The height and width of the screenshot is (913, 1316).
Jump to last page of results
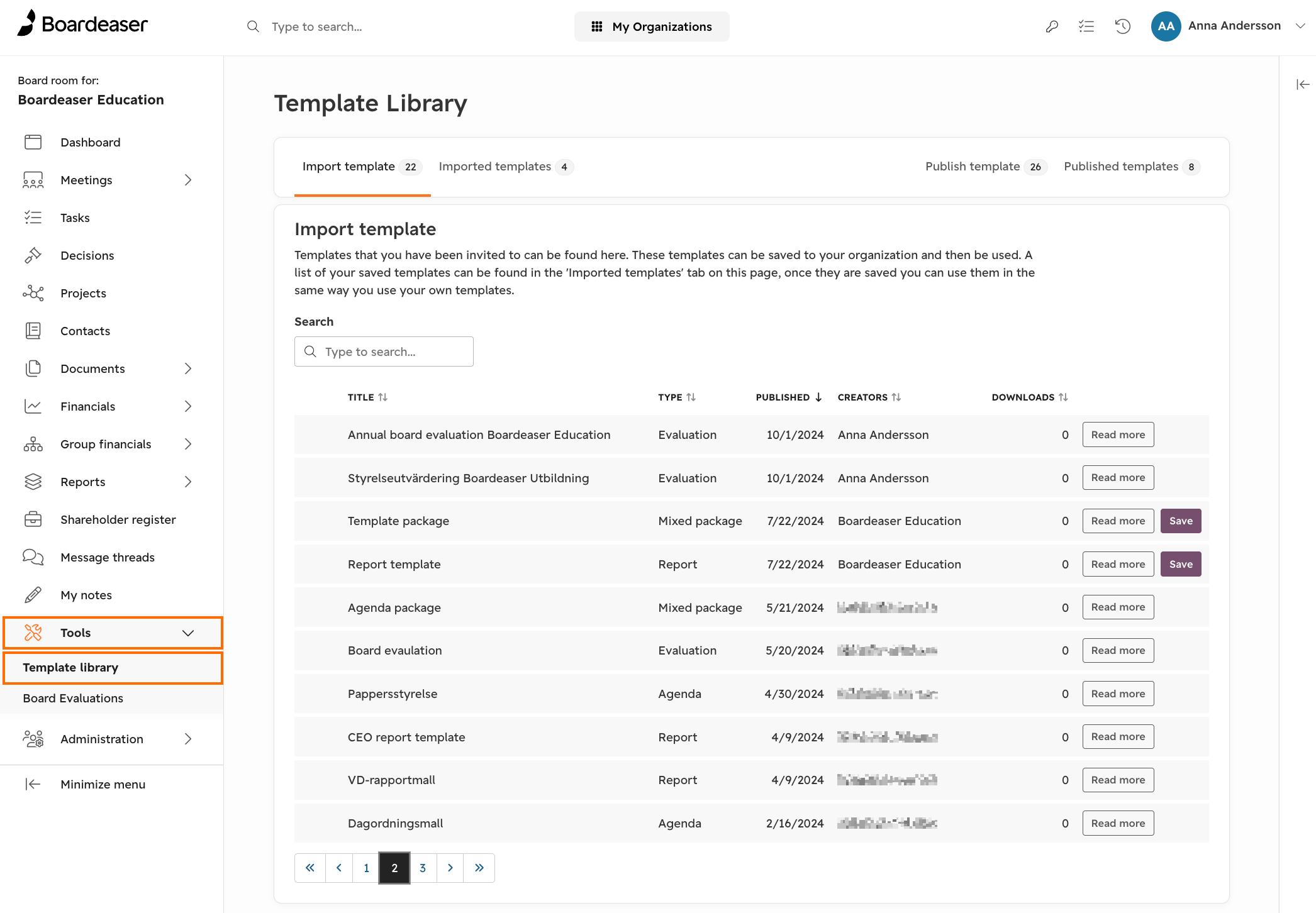[479, 868]
